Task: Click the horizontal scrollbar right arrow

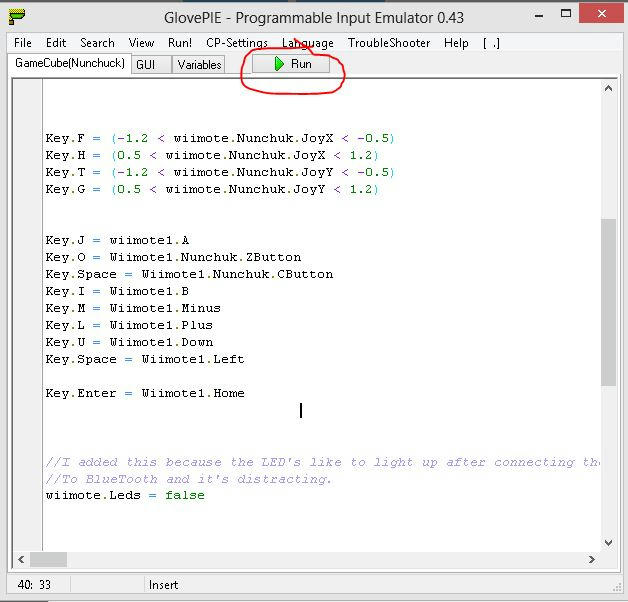Action: point(592,560)
